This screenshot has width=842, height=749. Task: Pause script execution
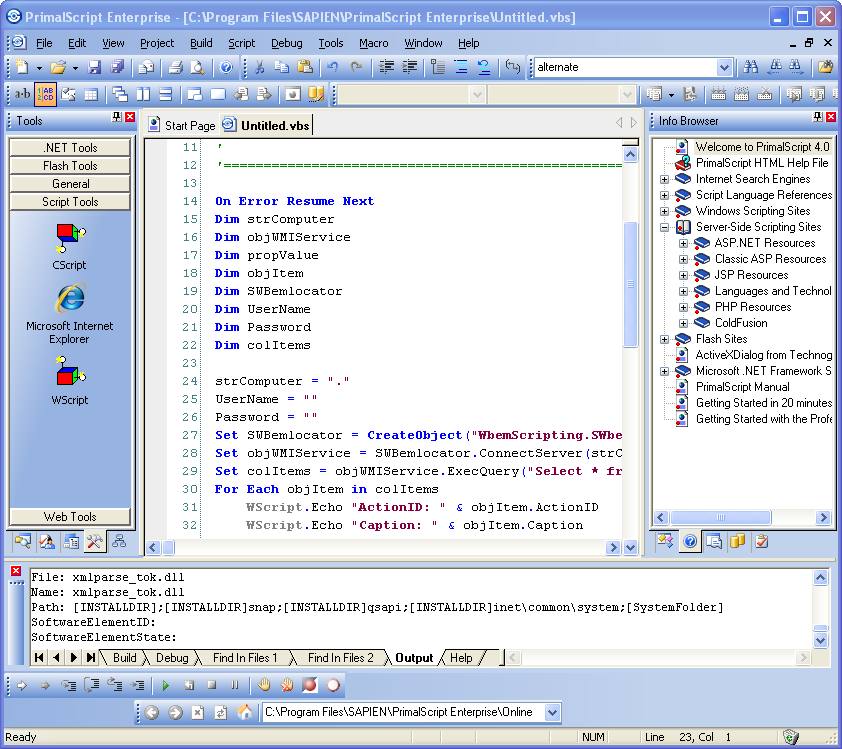235,685
